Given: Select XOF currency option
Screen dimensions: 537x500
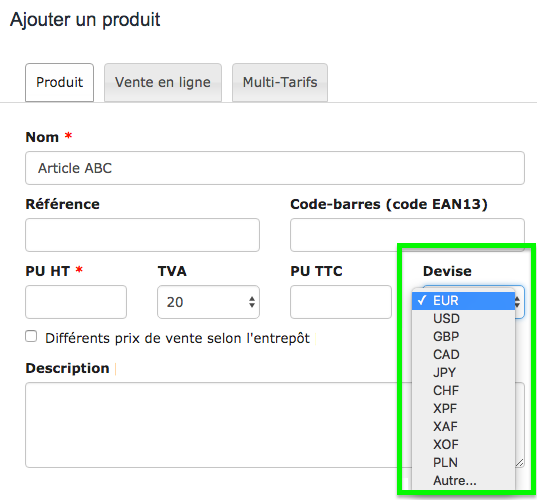Looking at the screenshot, I should click(463, 445).
